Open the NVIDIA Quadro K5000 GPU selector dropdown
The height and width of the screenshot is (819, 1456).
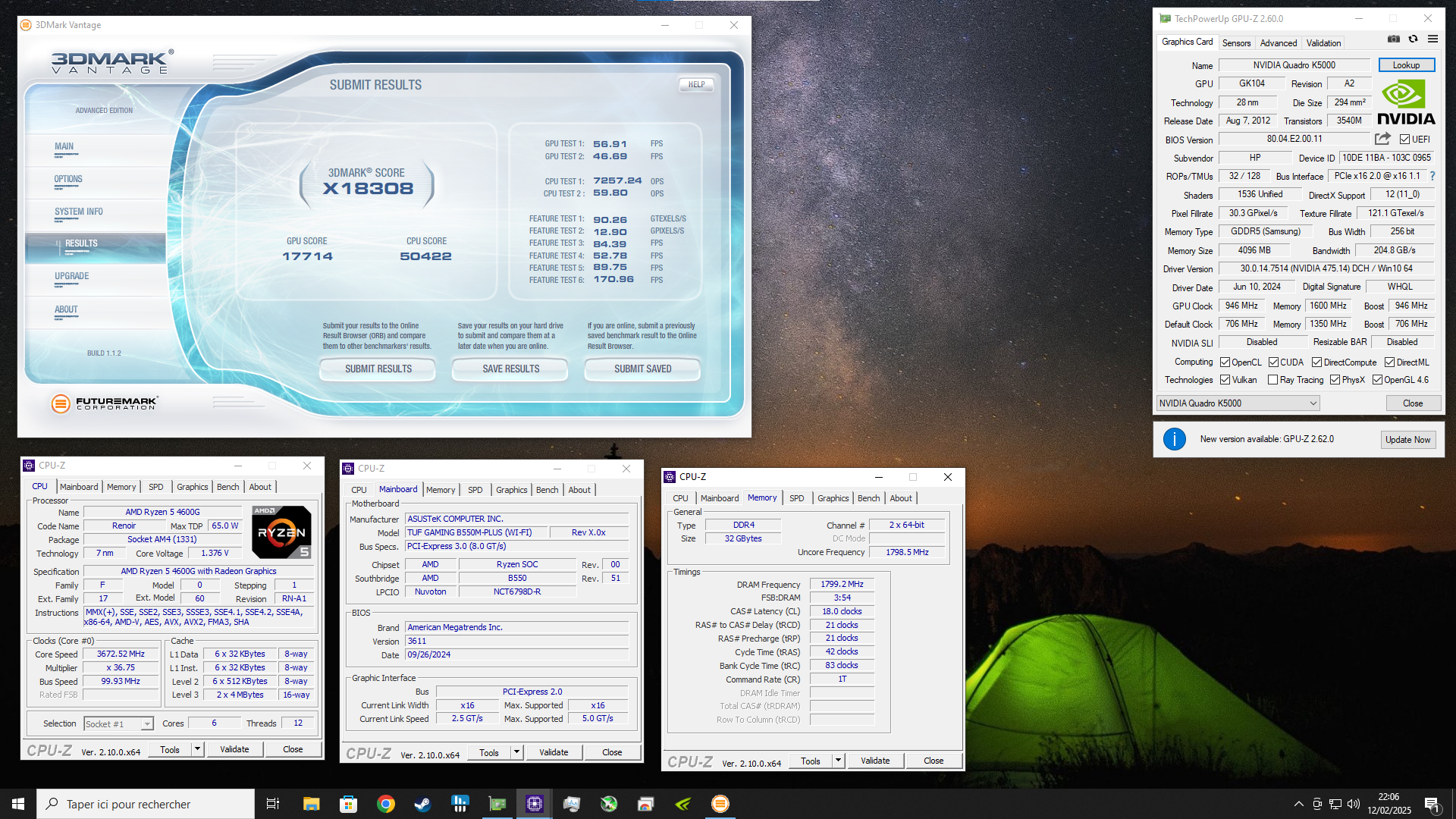point(1238,403)
